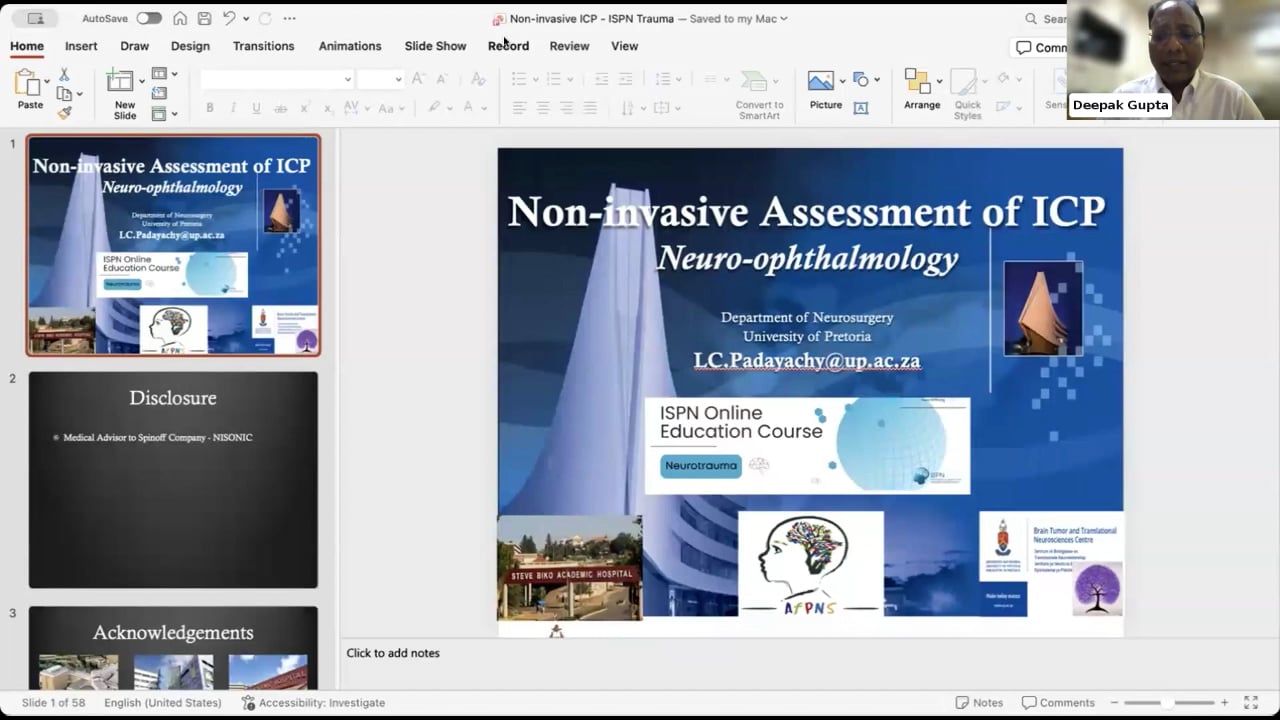1280x720 pixels.
Task: Open the more options ellipsis in title bar
Action: pos(290,18)
